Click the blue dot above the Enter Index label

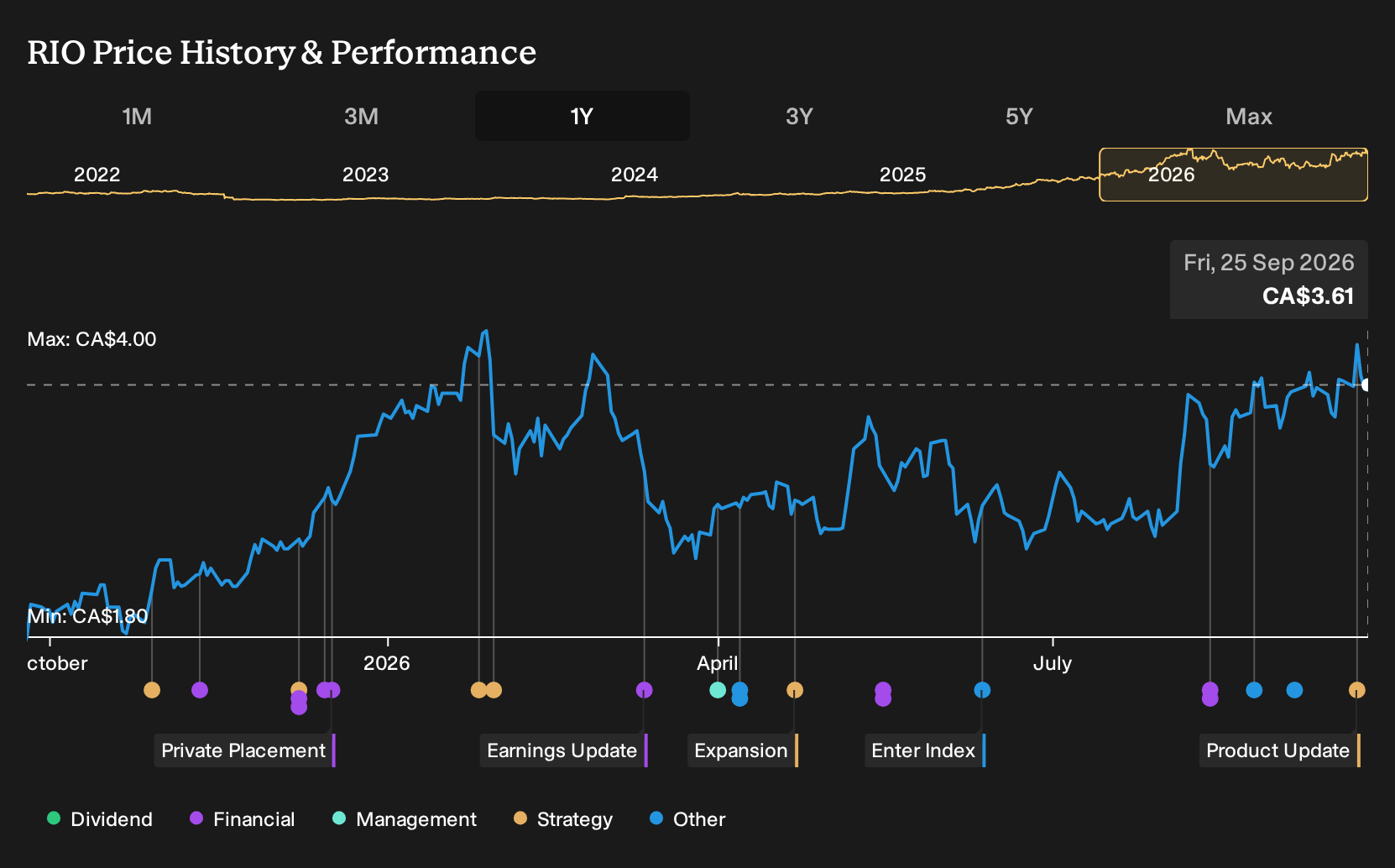pyautogui.click(x=982, y=690)
